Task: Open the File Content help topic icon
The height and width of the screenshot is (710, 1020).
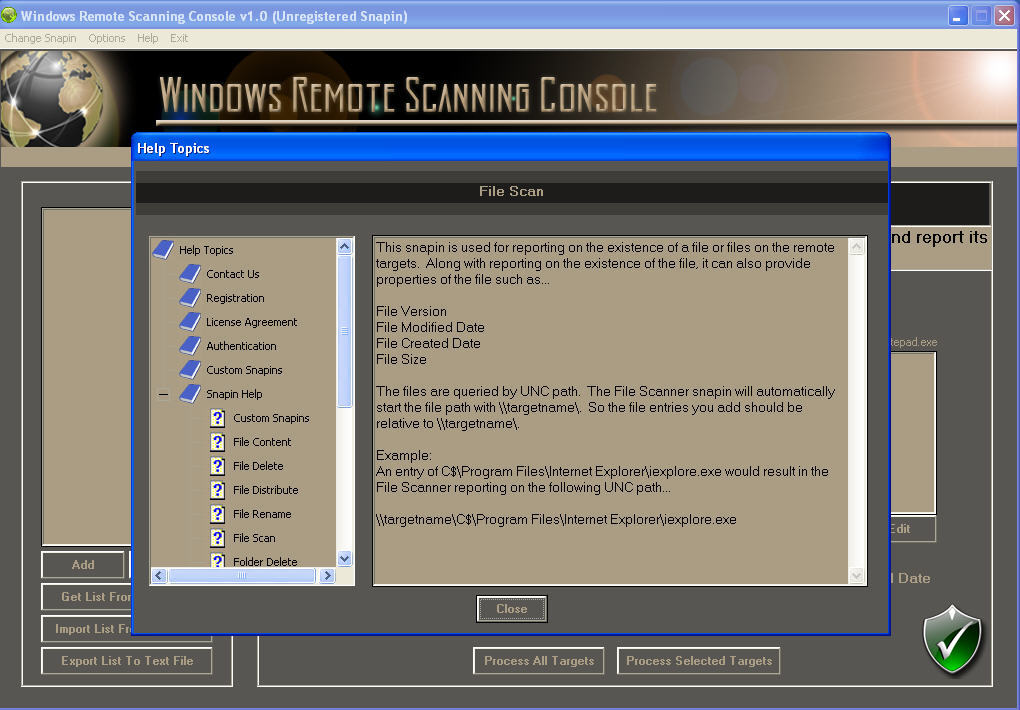Action: (217, 442)
